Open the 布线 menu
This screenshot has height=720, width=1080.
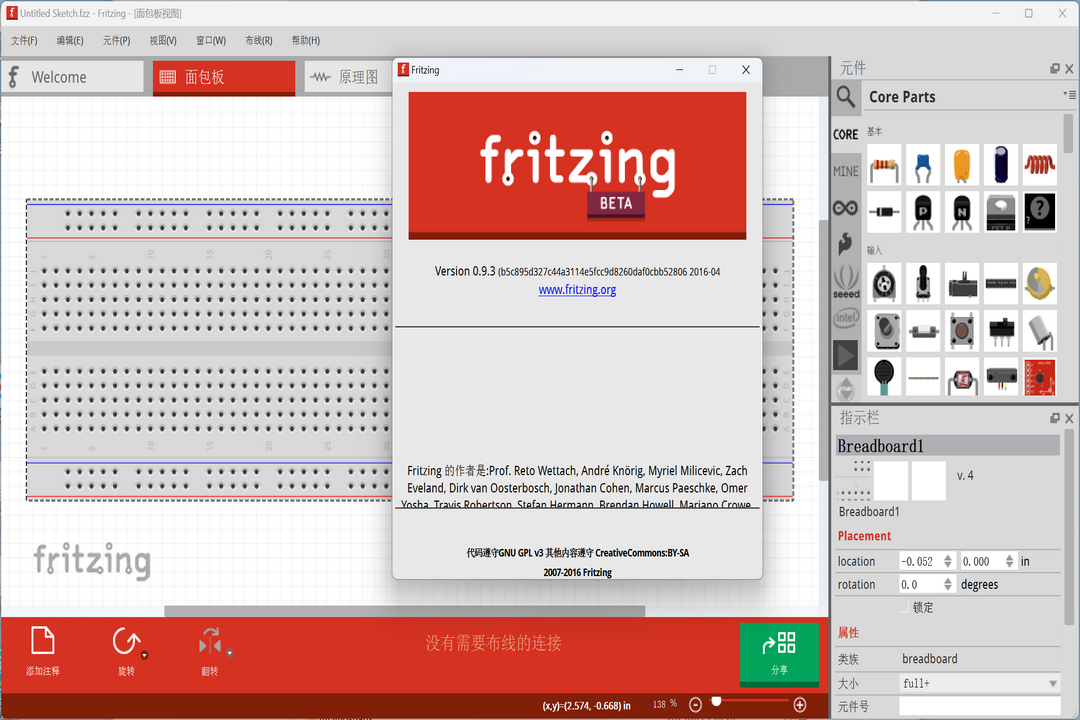[x=257, y=40]
